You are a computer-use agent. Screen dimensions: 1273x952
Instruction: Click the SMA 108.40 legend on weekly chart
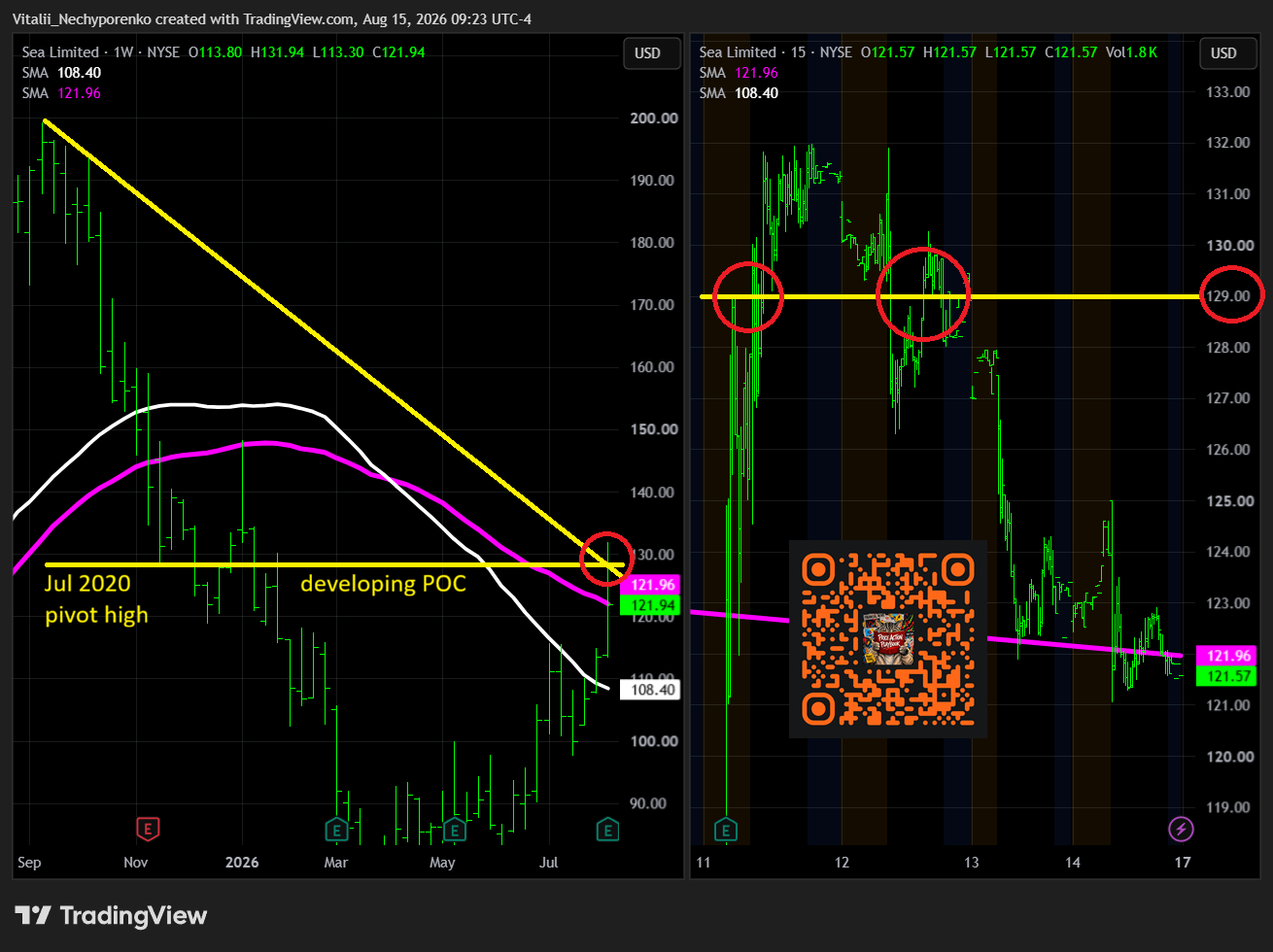tap(60, 73)
